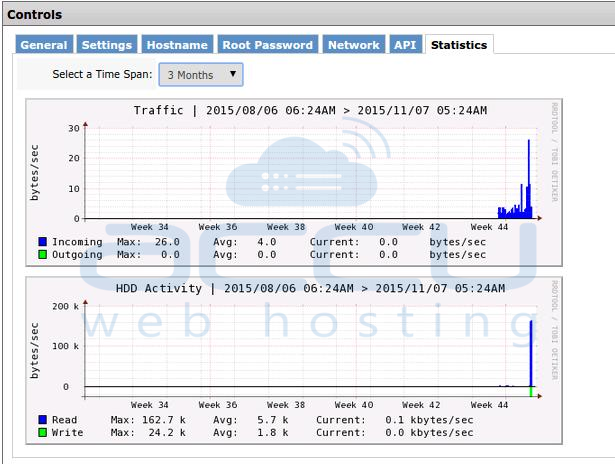The height and width of the screenshot is (464, 615).
Task: Click the Controls panel heading
Action: [x=35, y=15]
